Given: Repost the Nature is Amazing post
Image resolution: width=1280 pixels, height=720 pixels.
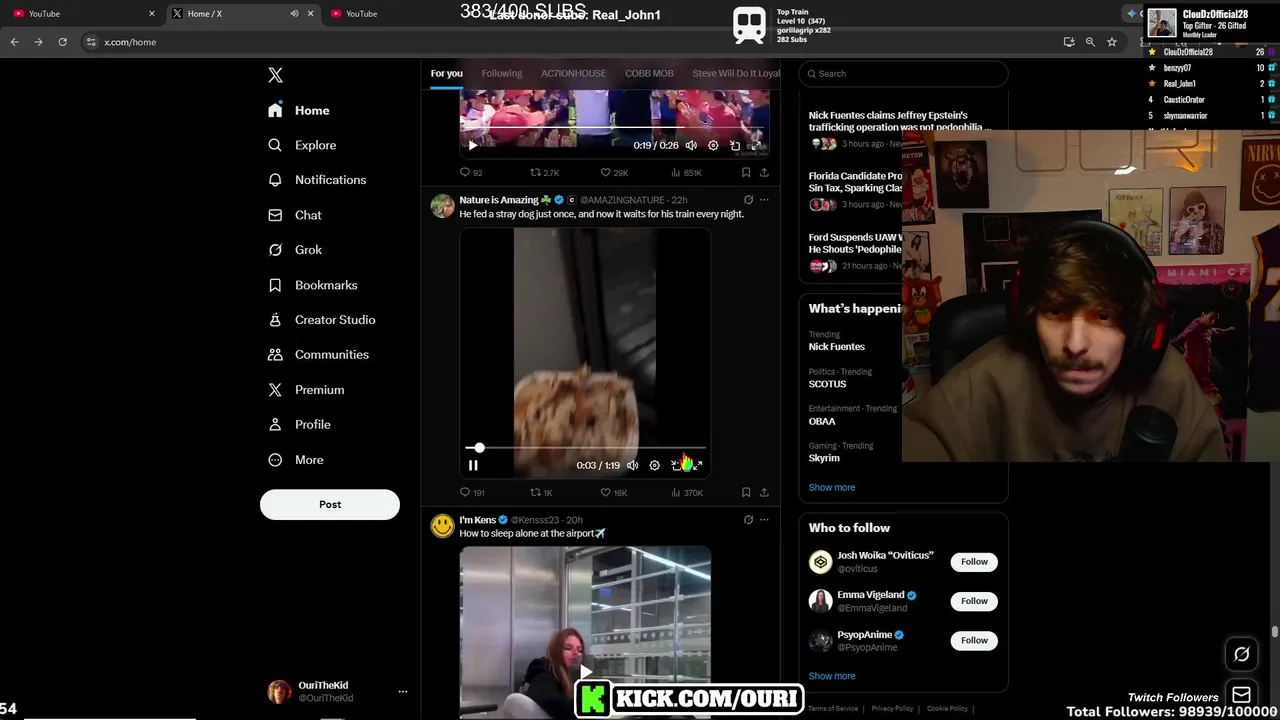Looking at the screenshot, I should click(x=541, y=492).
